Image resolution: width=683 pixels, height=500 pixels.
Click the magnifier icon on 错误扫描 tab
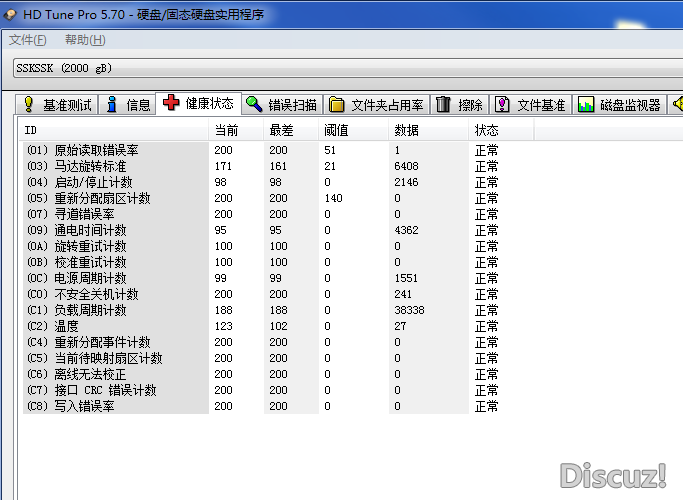pos(254,104)
